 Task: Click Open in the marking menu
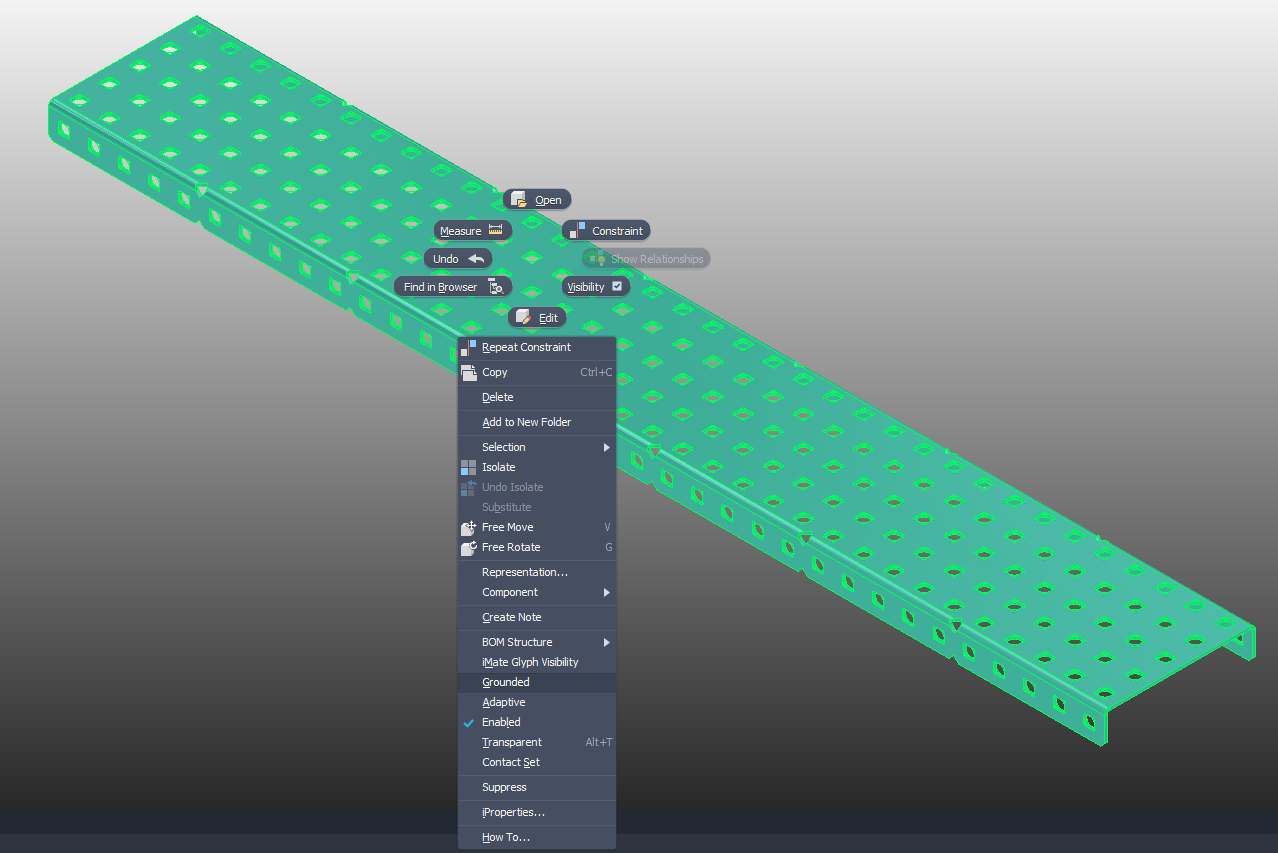click(x=537, y=199)
